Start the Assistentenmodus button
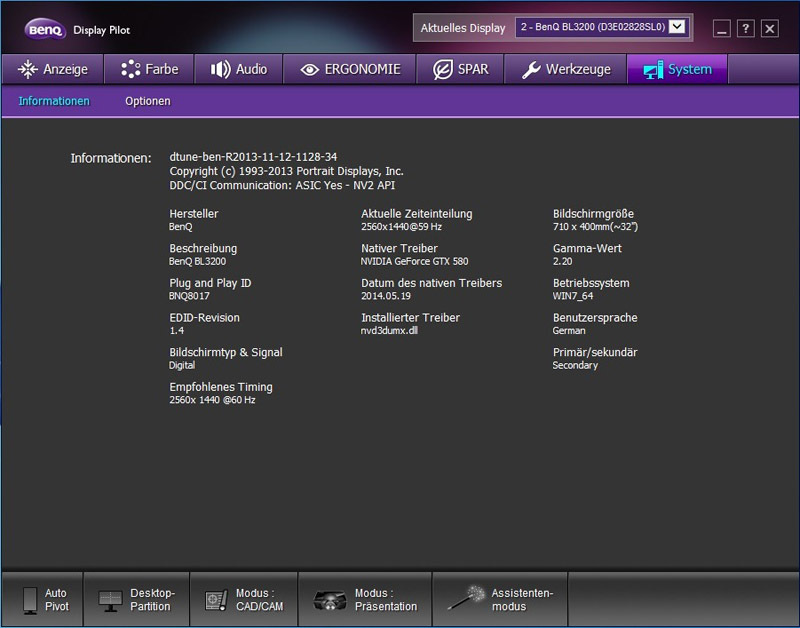 tap(500, 599)
